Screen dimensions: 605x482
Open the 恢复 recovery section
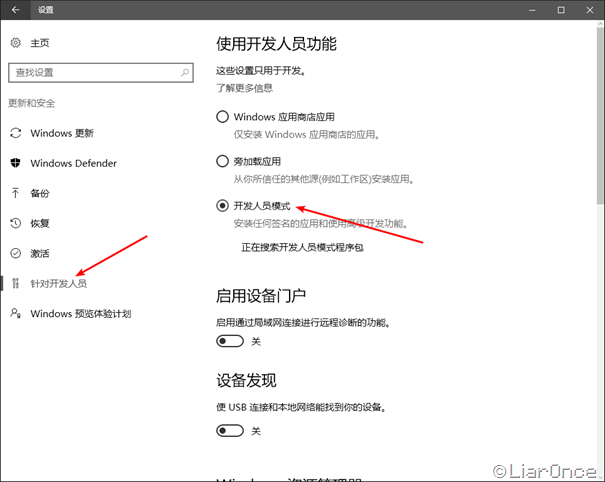coord(40,223)
